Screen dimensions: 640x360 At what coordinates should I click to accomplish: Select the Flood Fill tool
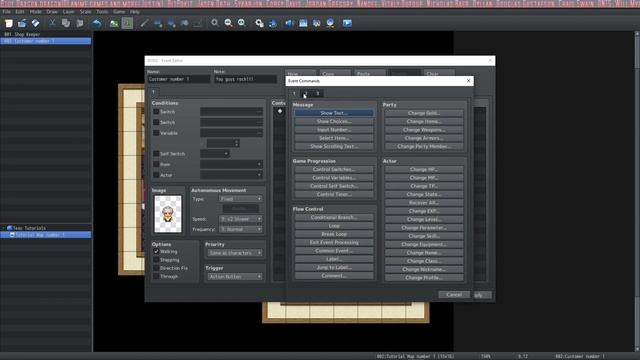coord(184,23)
